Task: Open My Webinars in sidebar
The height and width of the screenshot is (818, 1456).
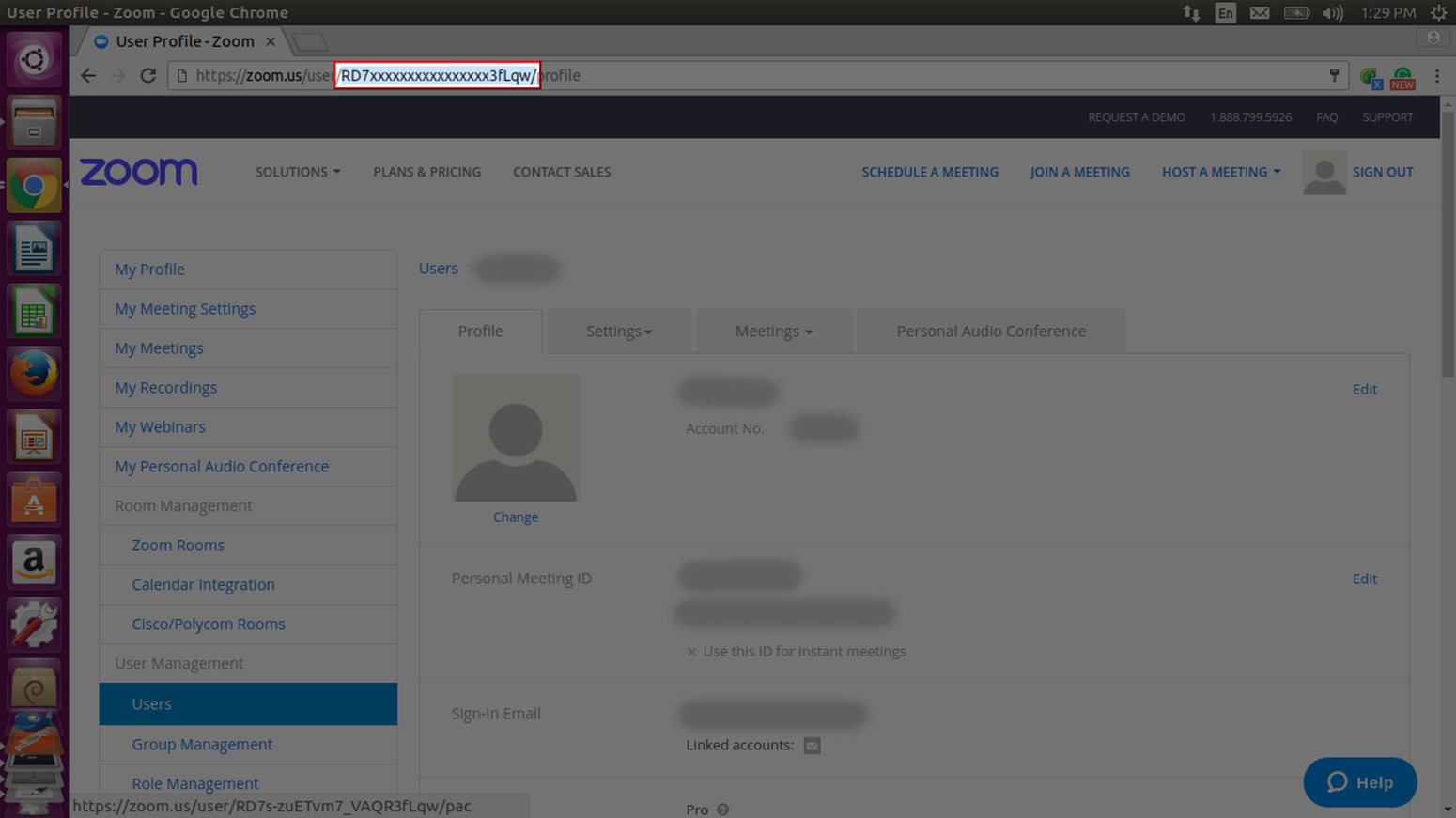Action: click(x=248, y=427)
